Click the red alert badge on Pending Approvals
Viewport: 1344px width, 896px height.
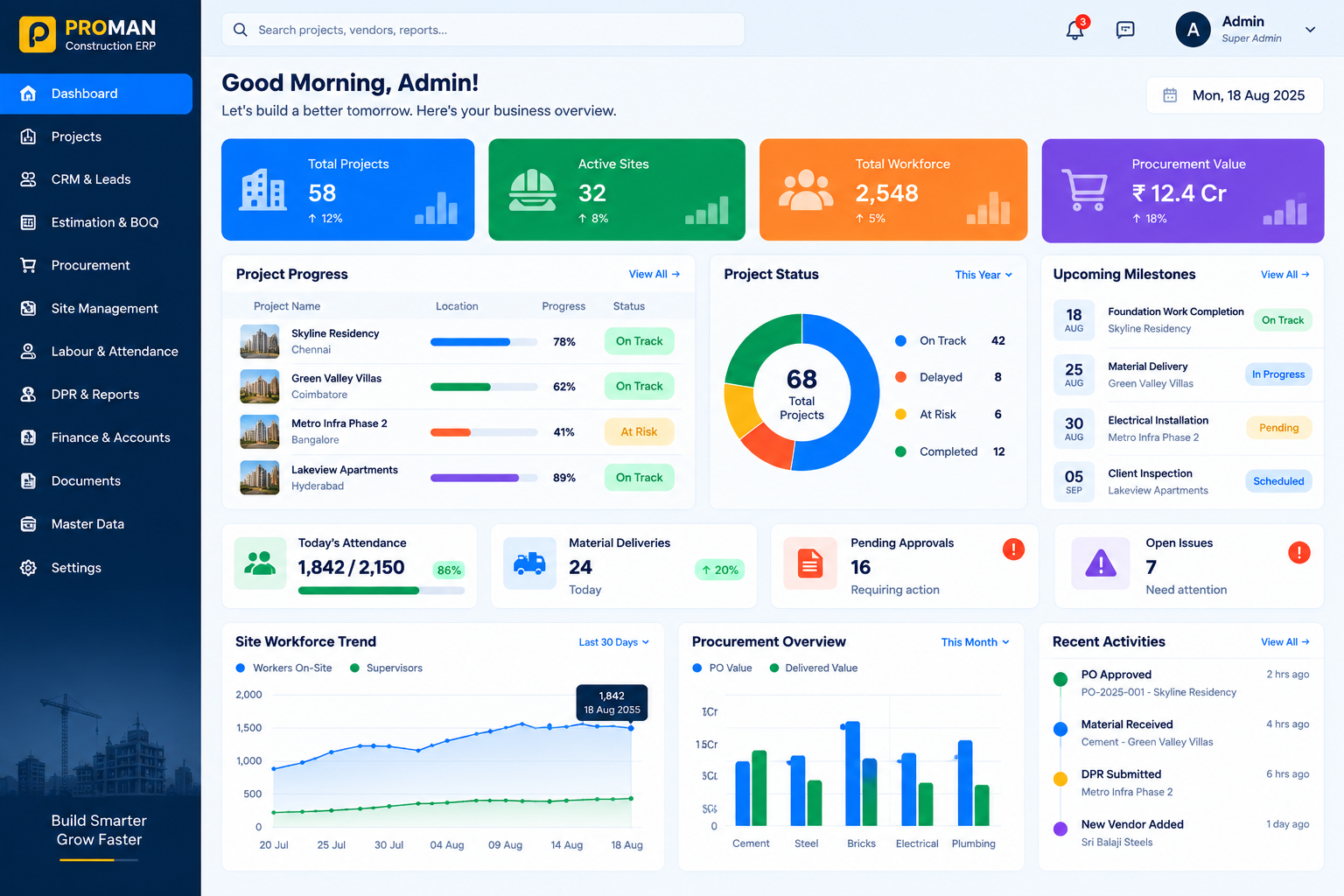1013,549
